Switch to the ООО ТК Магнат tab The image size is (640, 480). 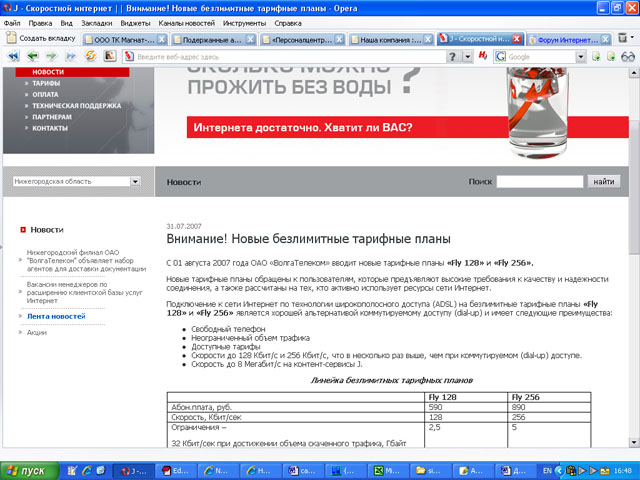[123, 39]
